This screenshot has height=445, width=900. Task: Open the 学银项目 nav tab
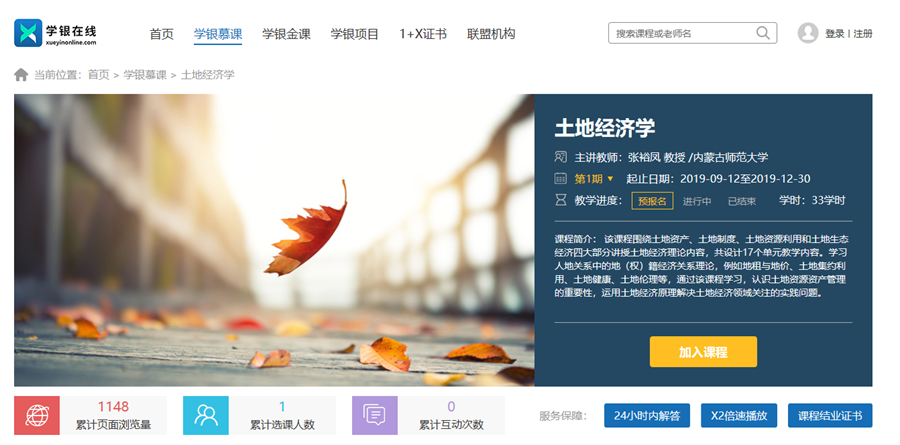coord(355,34)
